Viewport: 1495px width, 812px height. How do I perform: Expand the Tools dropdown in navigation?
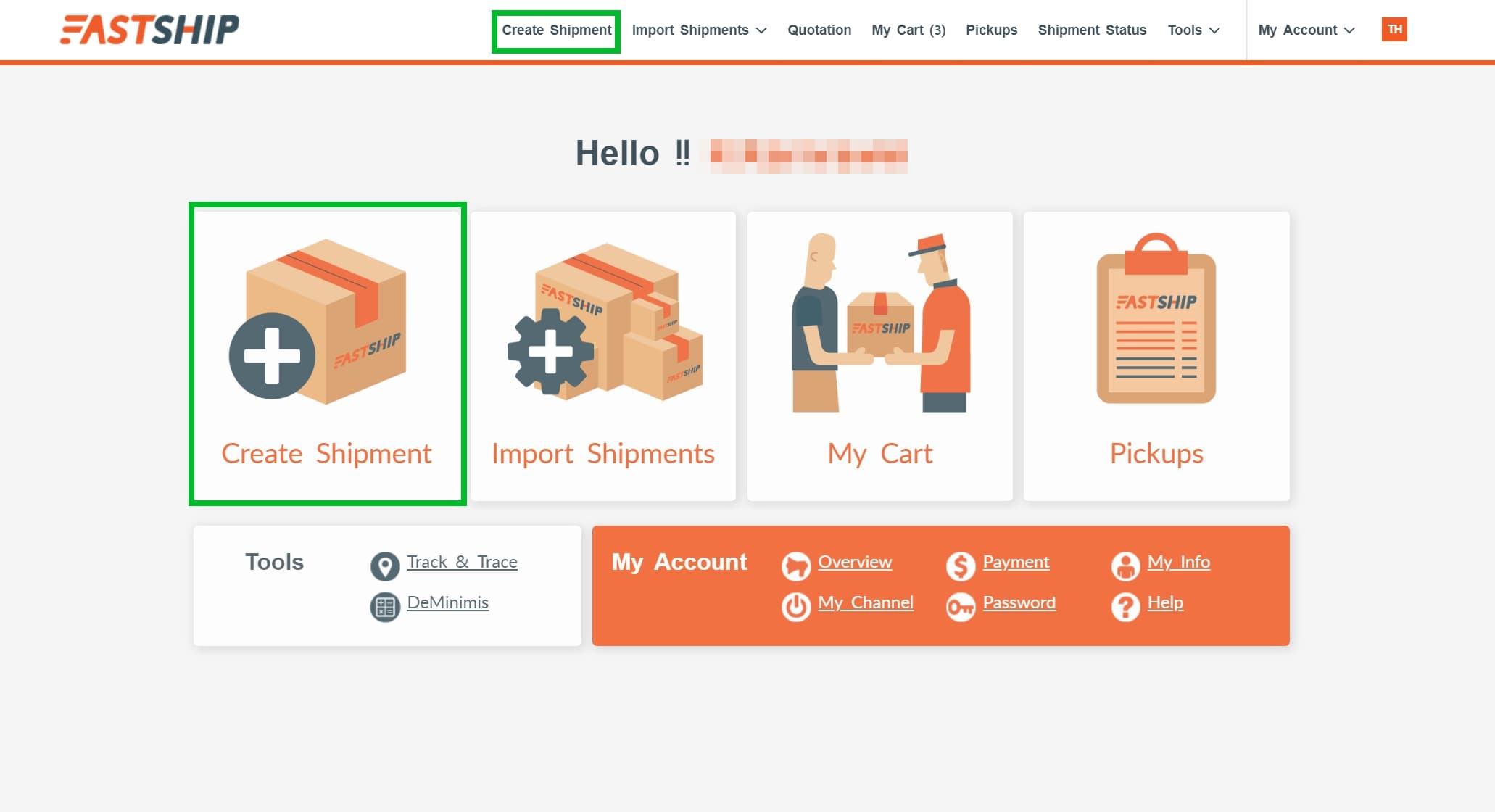[1193, 30]
